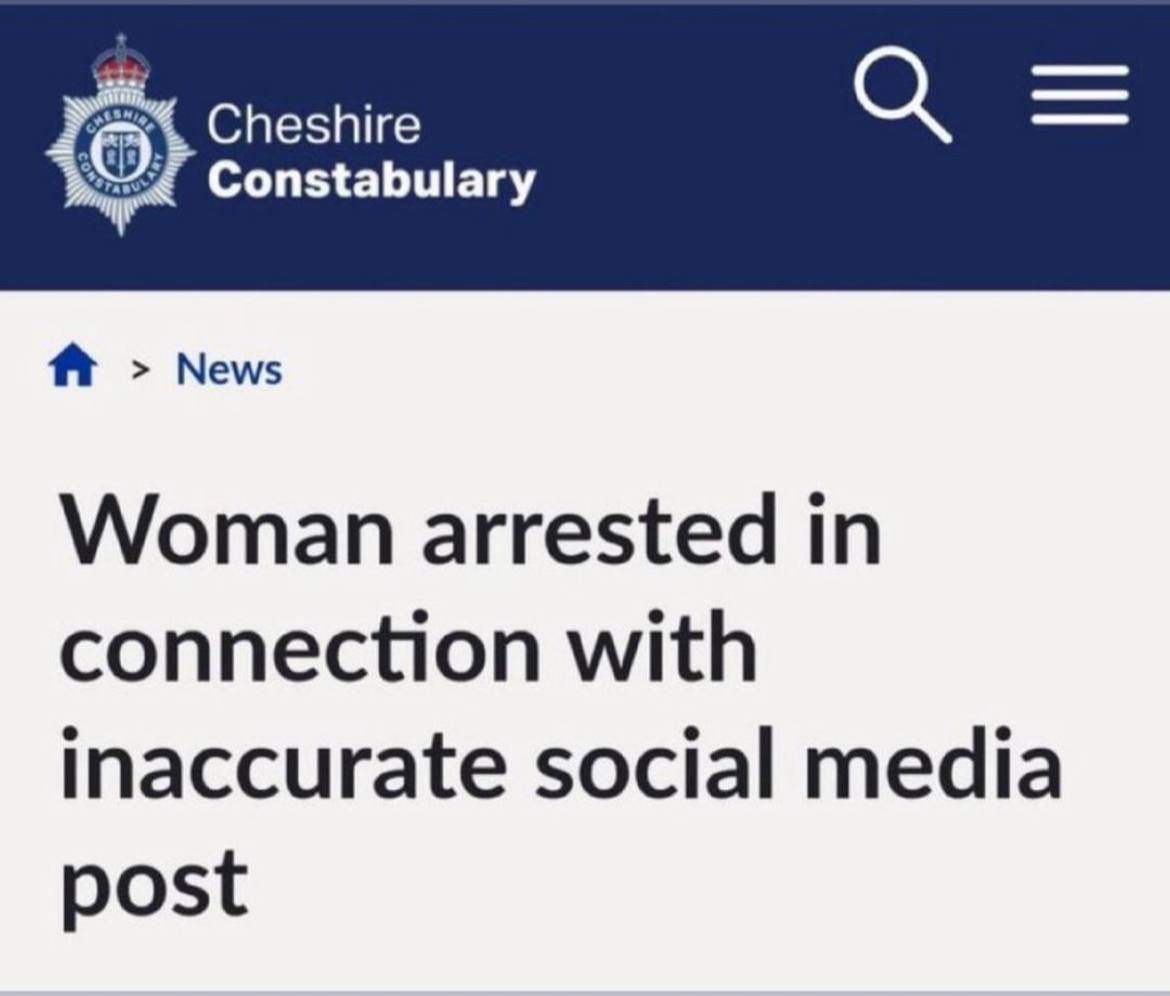The width and height of the screenshot is (1170, 996).
Task: Click the Cheshire Constabulary crest logo
Action: pos(120,140)
